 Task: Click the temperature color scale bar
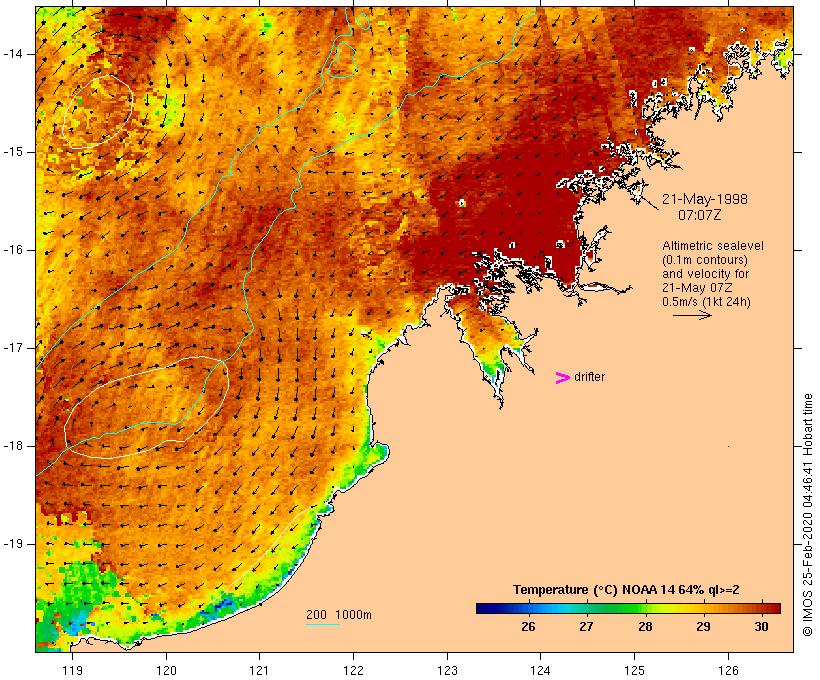click(628, 608)
